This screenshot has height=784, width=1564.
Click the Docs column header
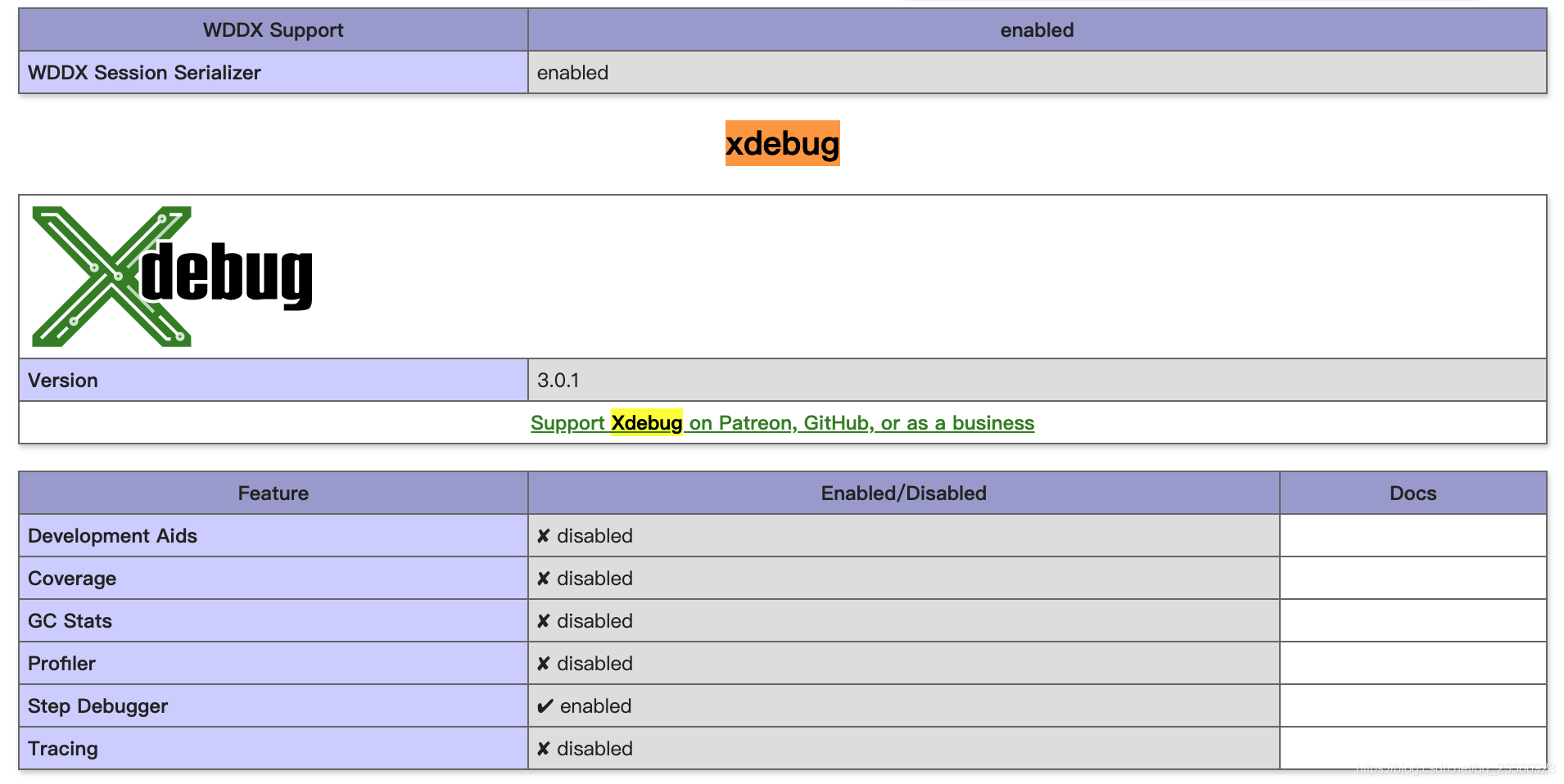[1413, 493]
